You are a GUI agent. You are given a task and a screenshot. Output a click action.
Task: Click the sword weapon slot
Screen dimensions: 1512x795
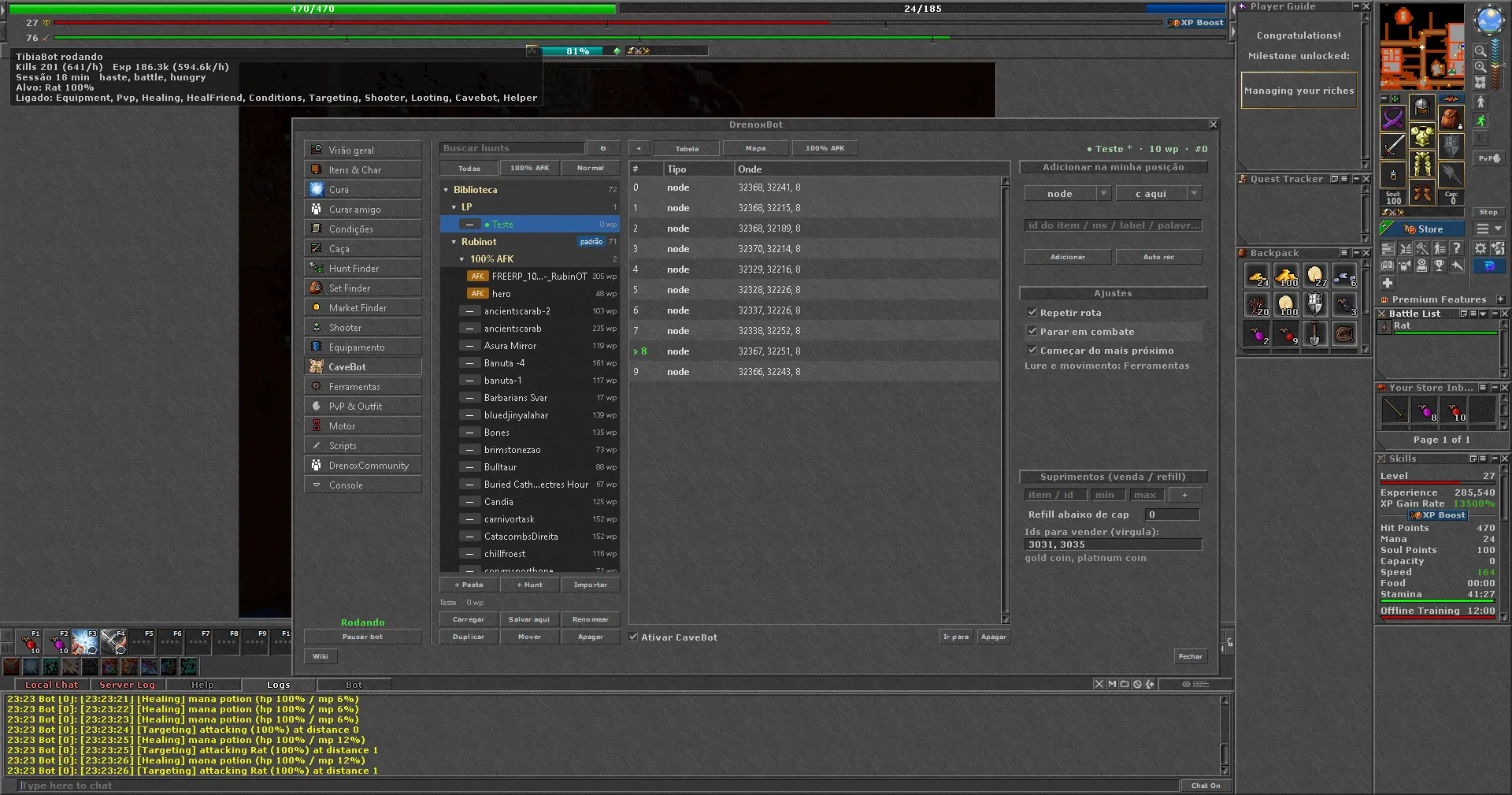pyautogui.click(x=1393, y=146)
